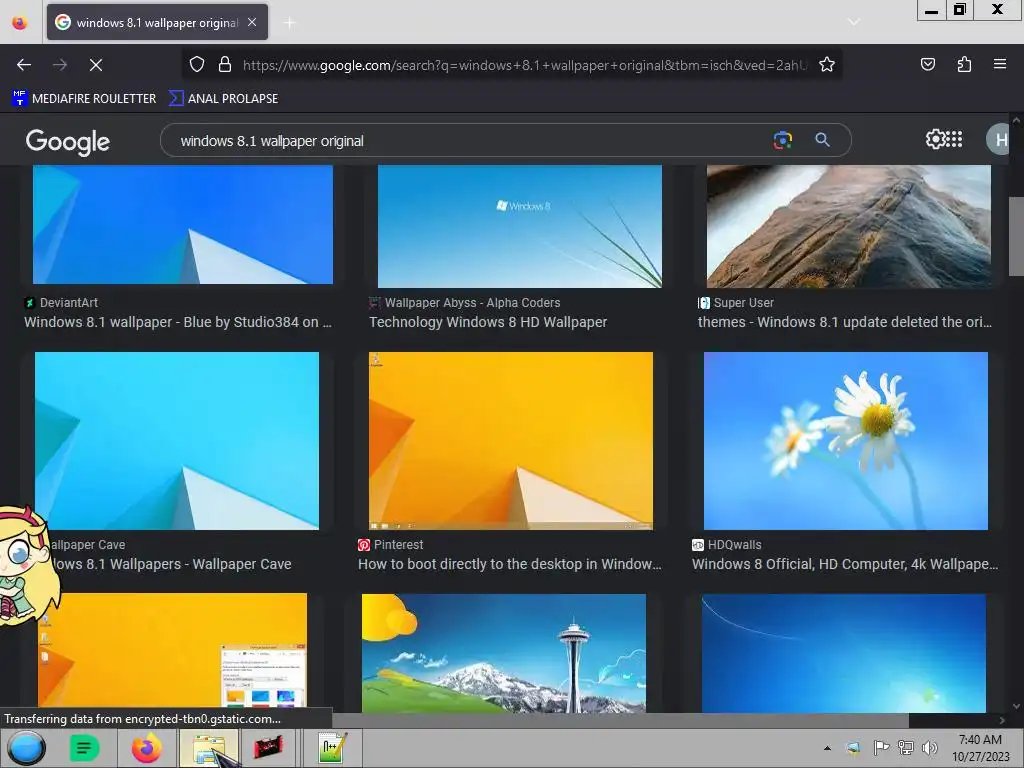Image resolution: width=1024 pixels, height=768 pixels.
Task: Click the address bar URL
Action: pos(524,65)
